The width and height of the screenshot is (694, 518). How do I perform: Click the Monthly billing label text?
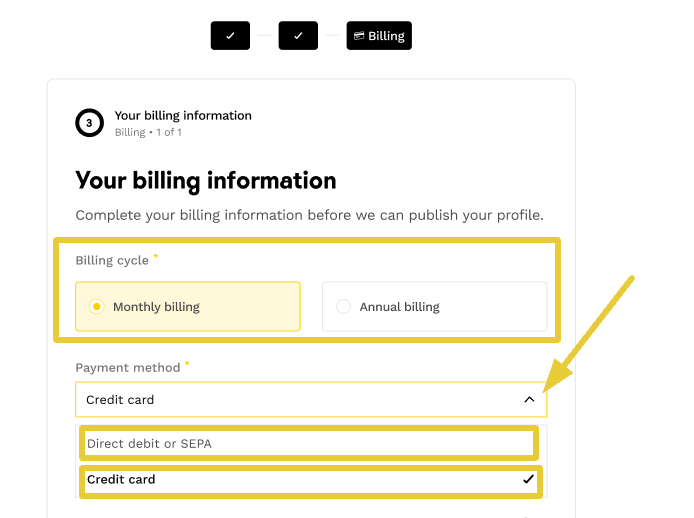coord(156,307)
